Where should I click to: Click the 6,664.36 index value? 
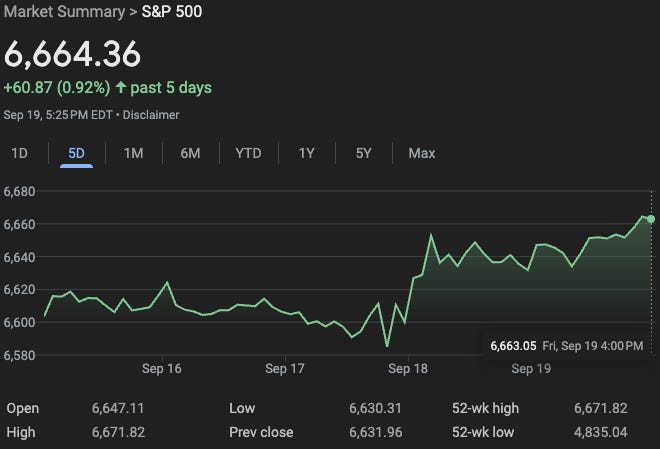[x=72, y=54]
